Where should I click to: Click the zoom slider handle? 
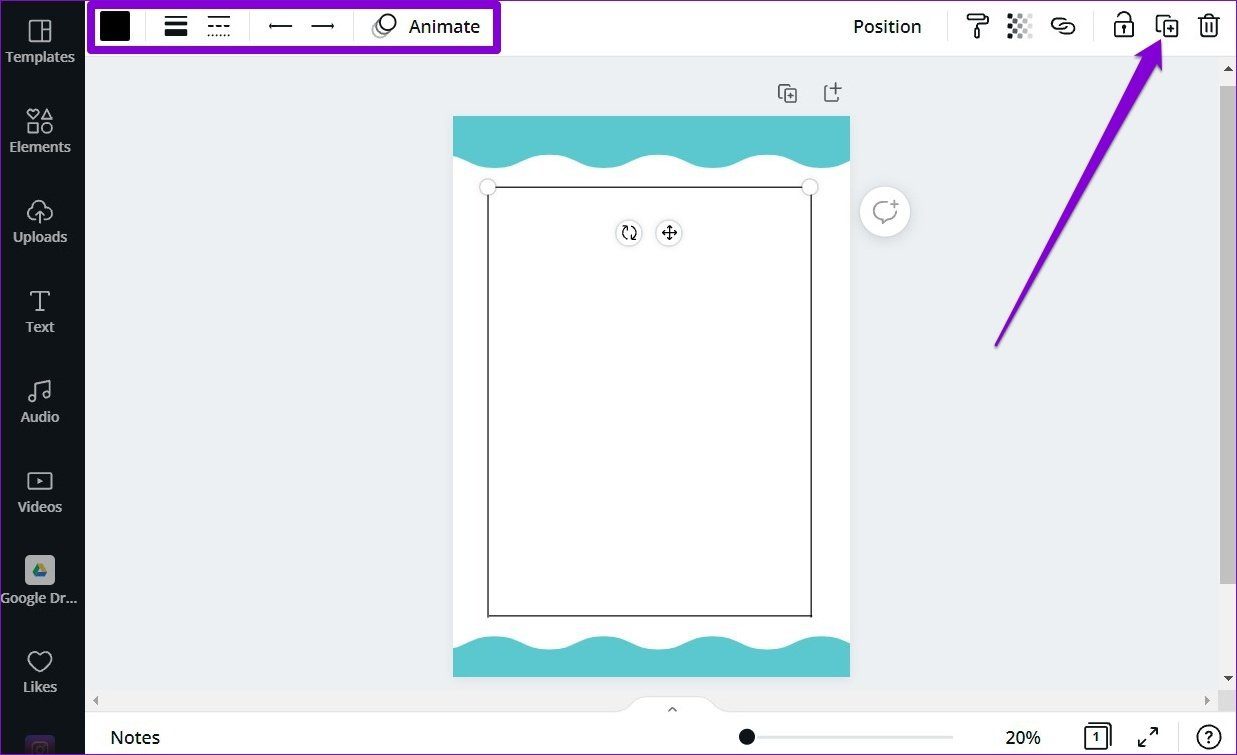click(747, 737)
